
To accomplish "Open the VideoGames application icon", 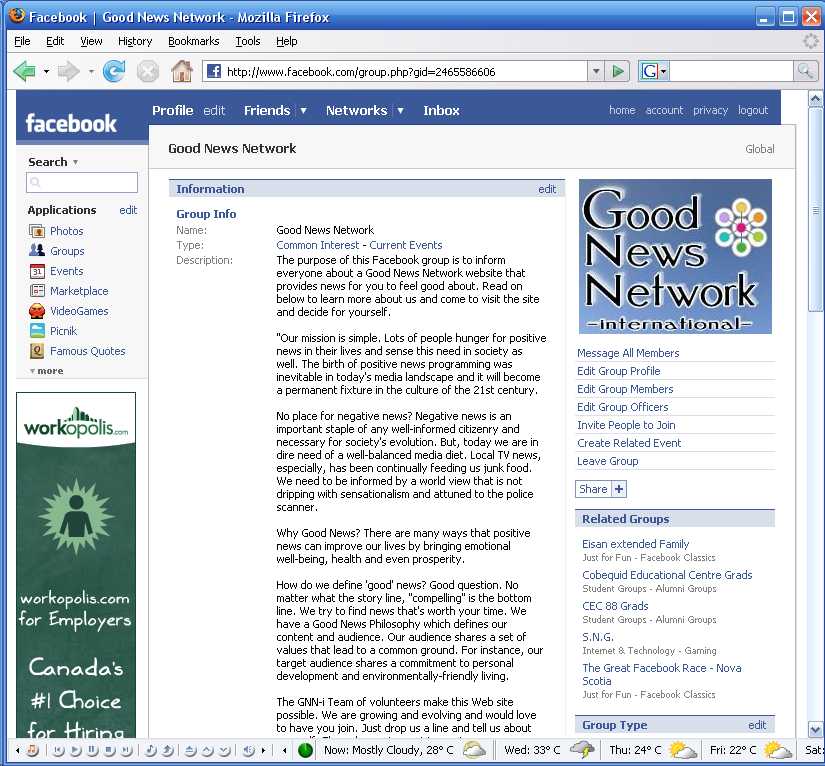I will point(37,311).
